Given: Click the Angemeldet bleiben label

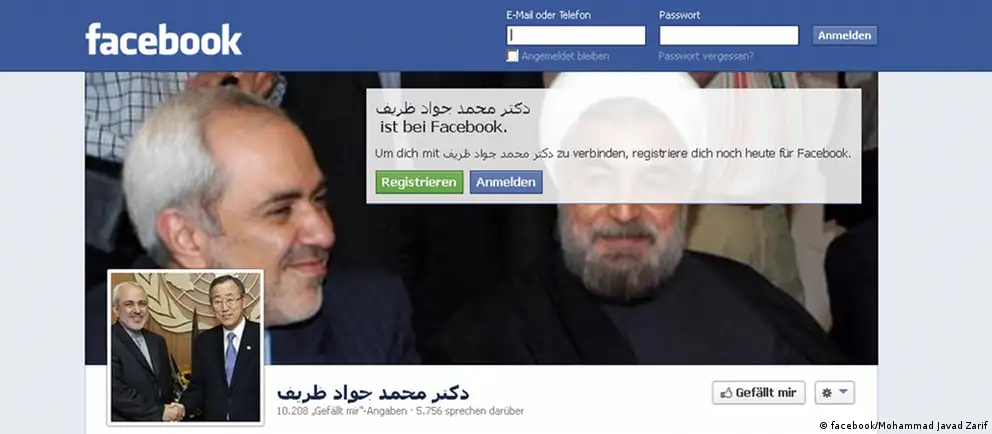Looking at the screenshot, I should click(565, 56).
